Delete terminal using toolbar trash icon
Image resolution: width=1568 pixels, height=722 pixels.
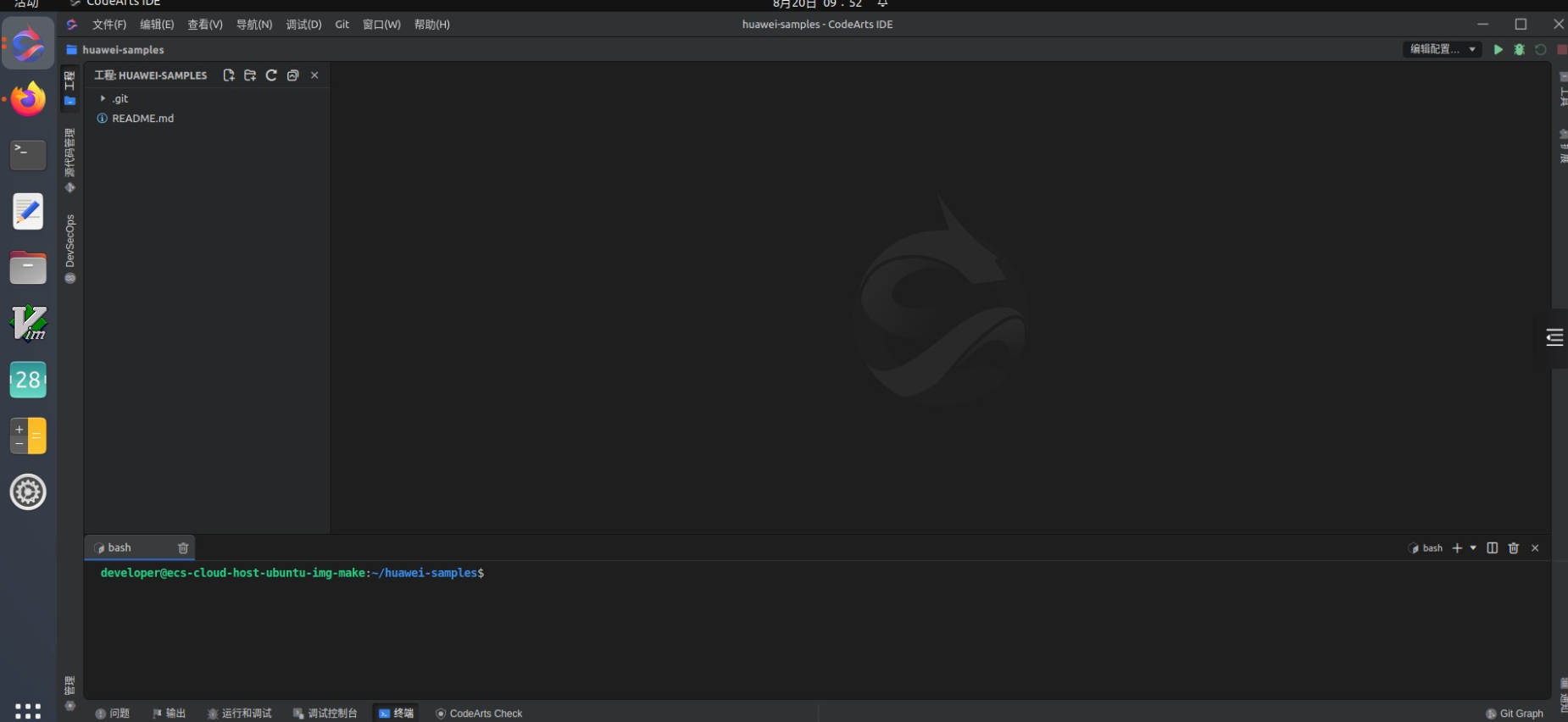click(x=1514, y=548)
